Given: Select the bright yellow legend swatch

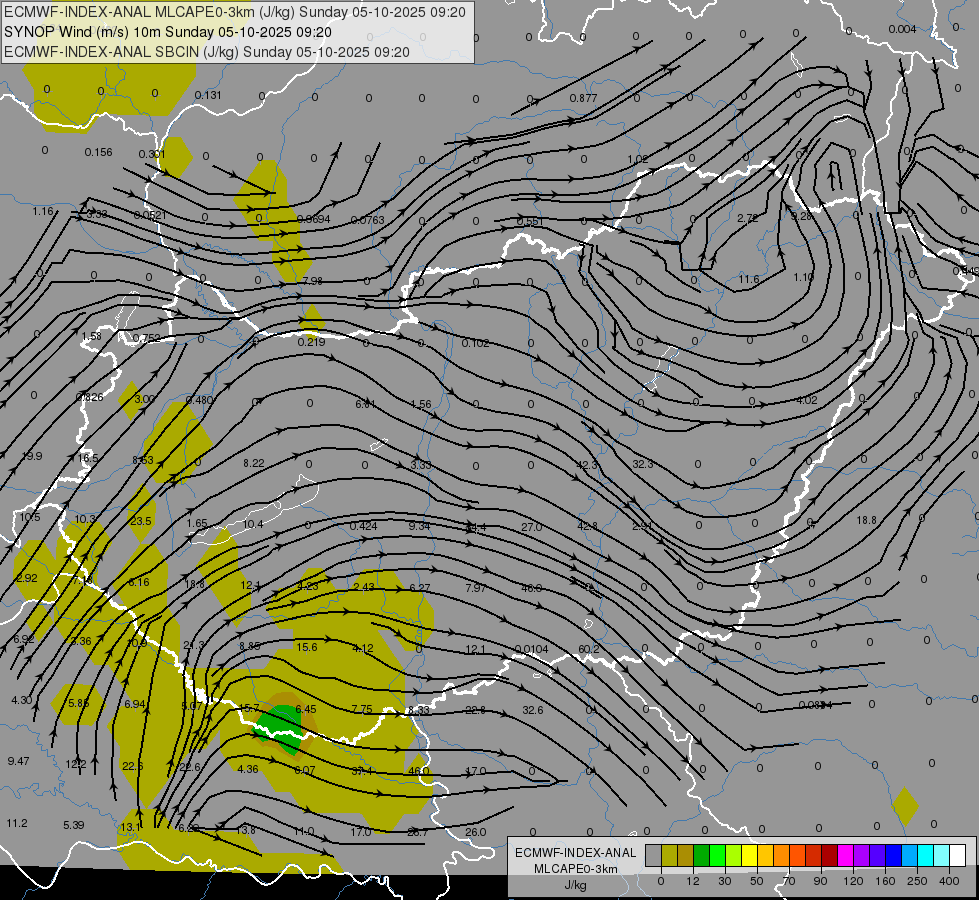Looking at the screenshot, I should 749,856.
